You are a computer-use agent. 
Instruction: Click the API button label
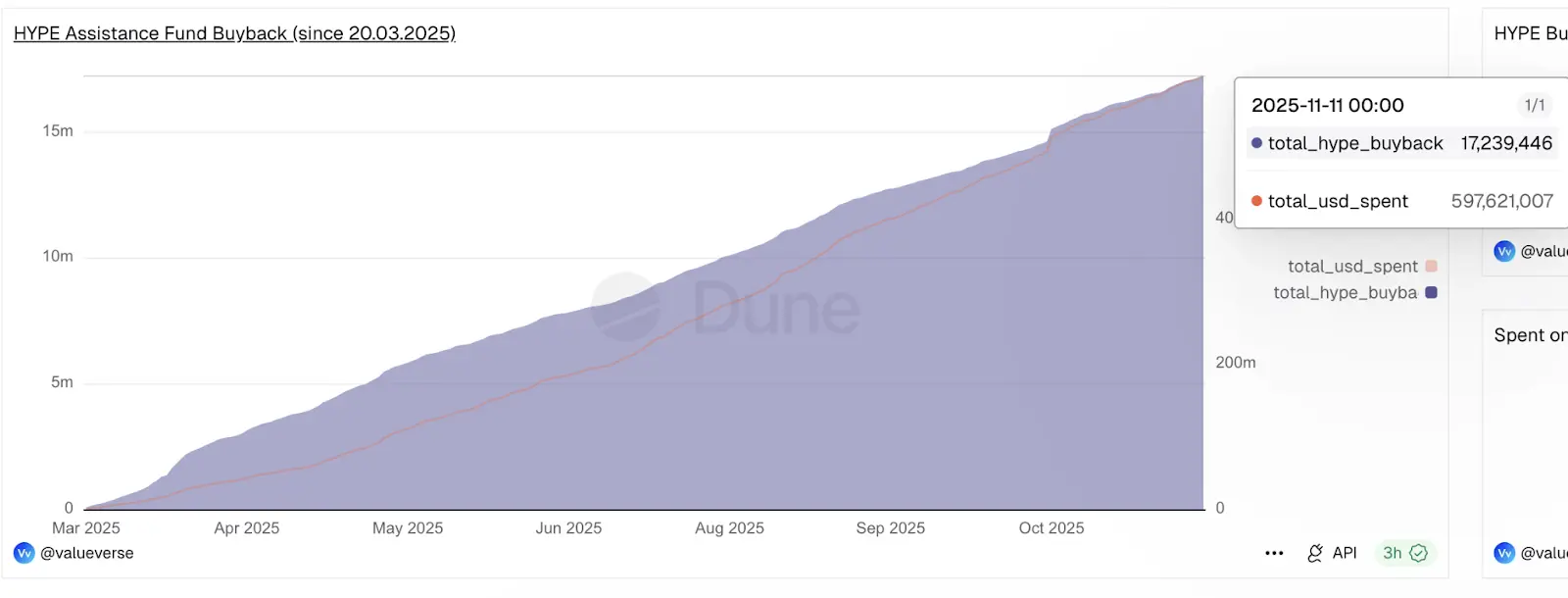pos(1345,553)
